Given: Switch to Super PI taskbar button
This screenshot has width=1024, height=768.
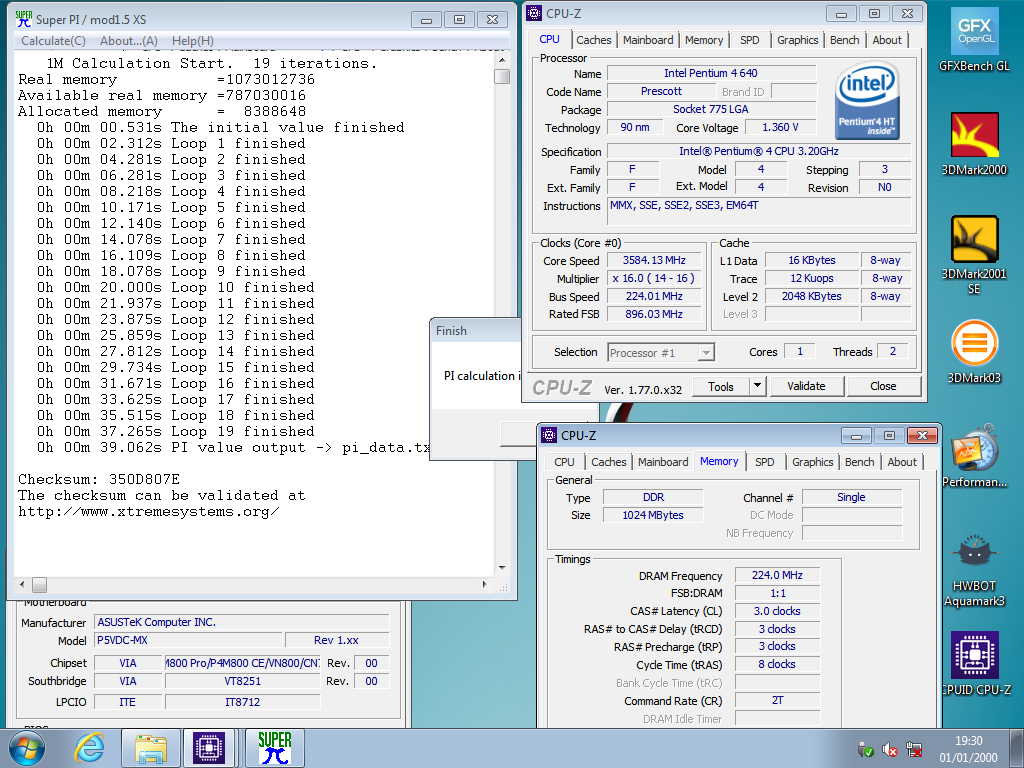Looking at the screenshot, I should 274,748.
